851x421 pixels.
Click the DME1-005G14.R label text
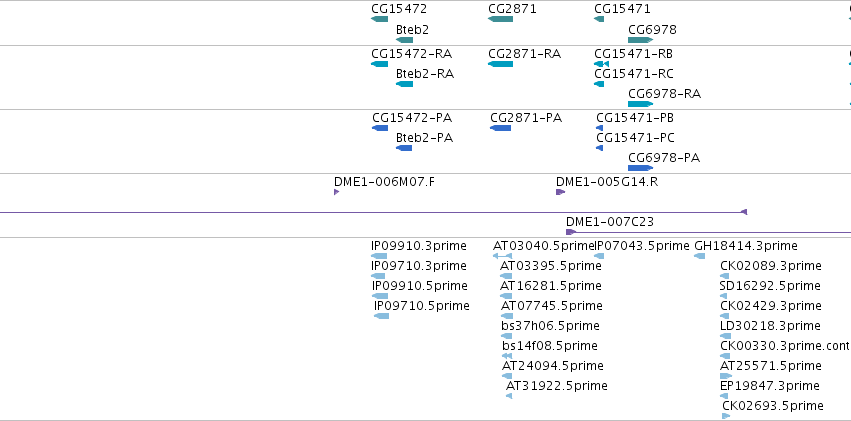607,182
